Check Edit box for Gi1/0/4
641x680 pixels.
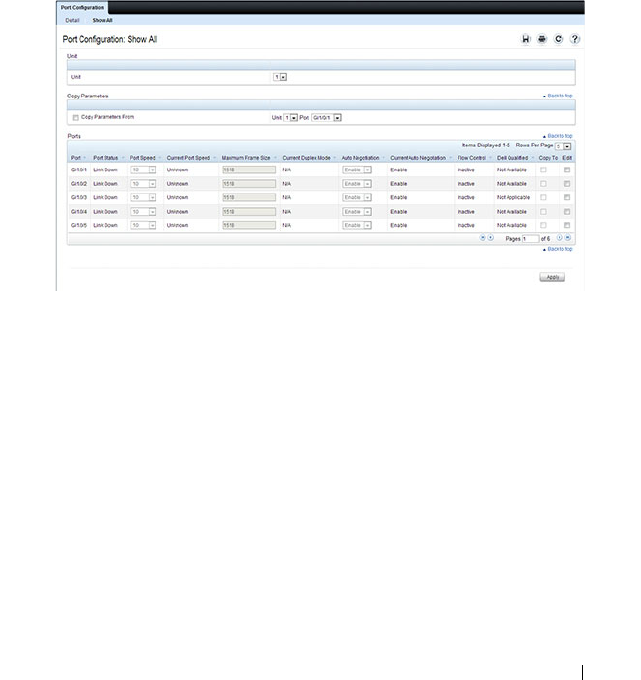click(x=567, y=212)
